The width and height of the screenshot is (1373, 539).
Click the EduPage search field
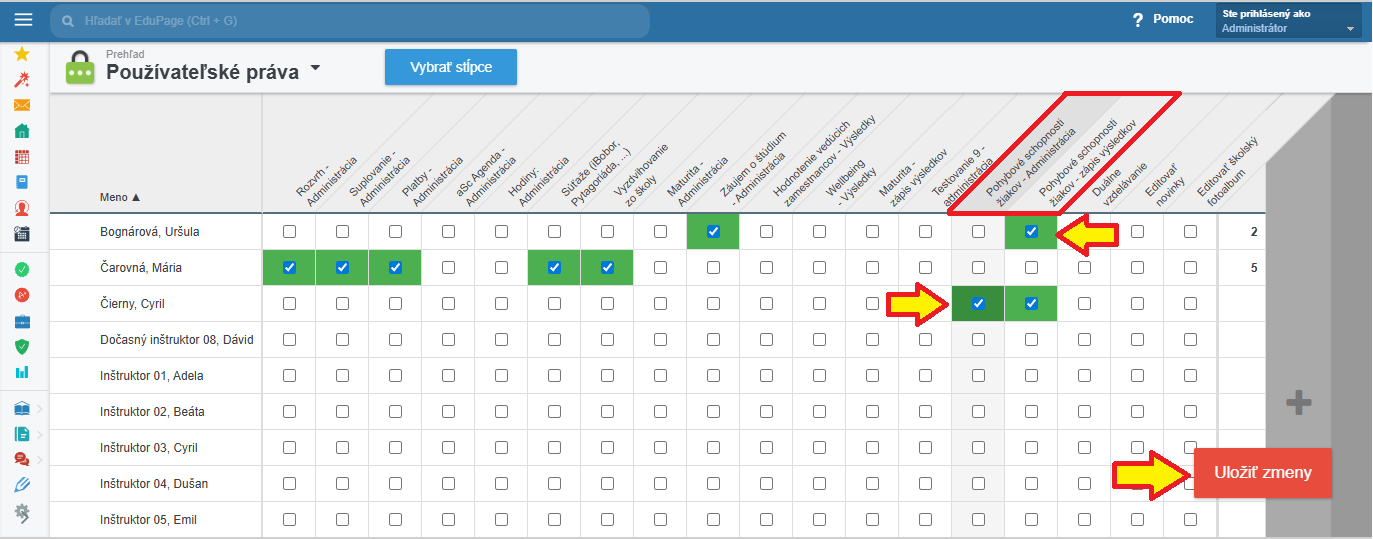tap(350, 20)
